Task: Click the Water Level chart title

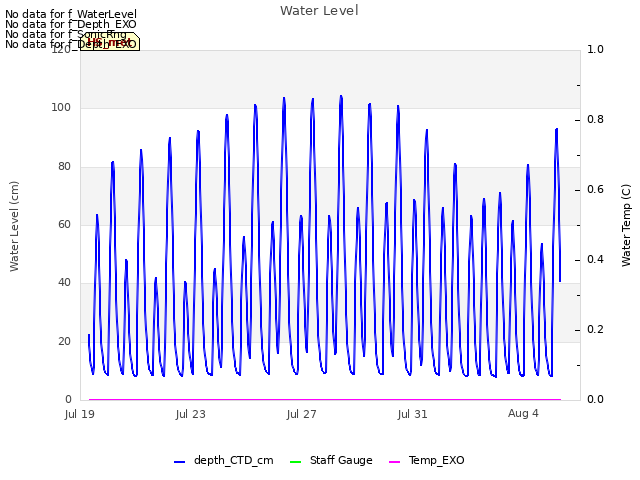Action: [x=319, y=10]
